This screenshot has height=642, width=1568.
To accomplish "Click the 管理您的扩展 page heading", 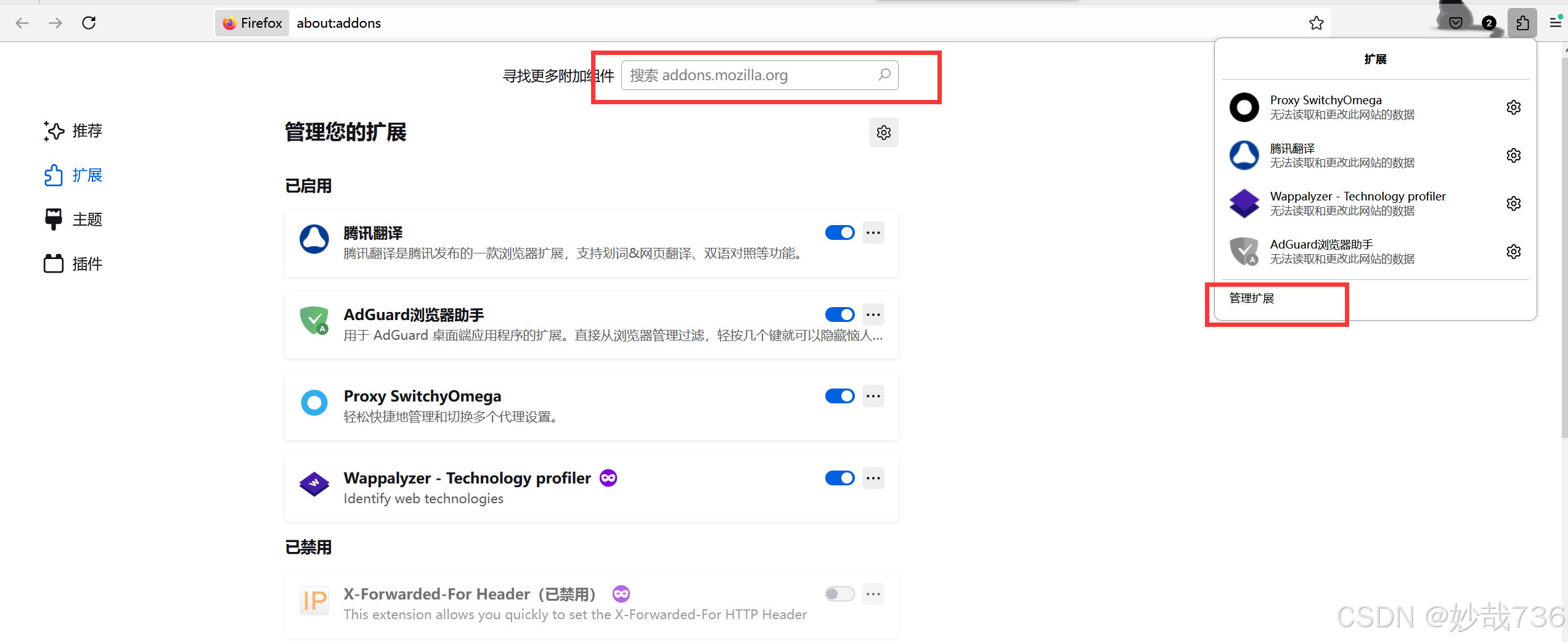I will (346, 132).
